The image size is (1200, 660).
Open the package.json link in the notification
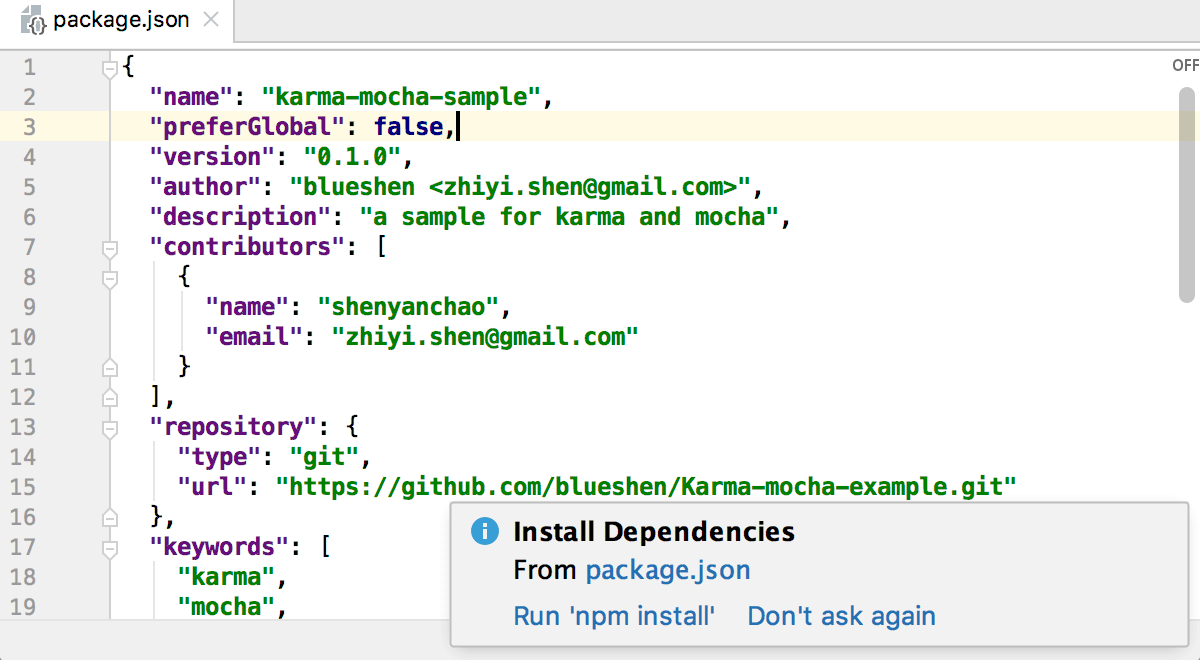[x=668, y=569]
